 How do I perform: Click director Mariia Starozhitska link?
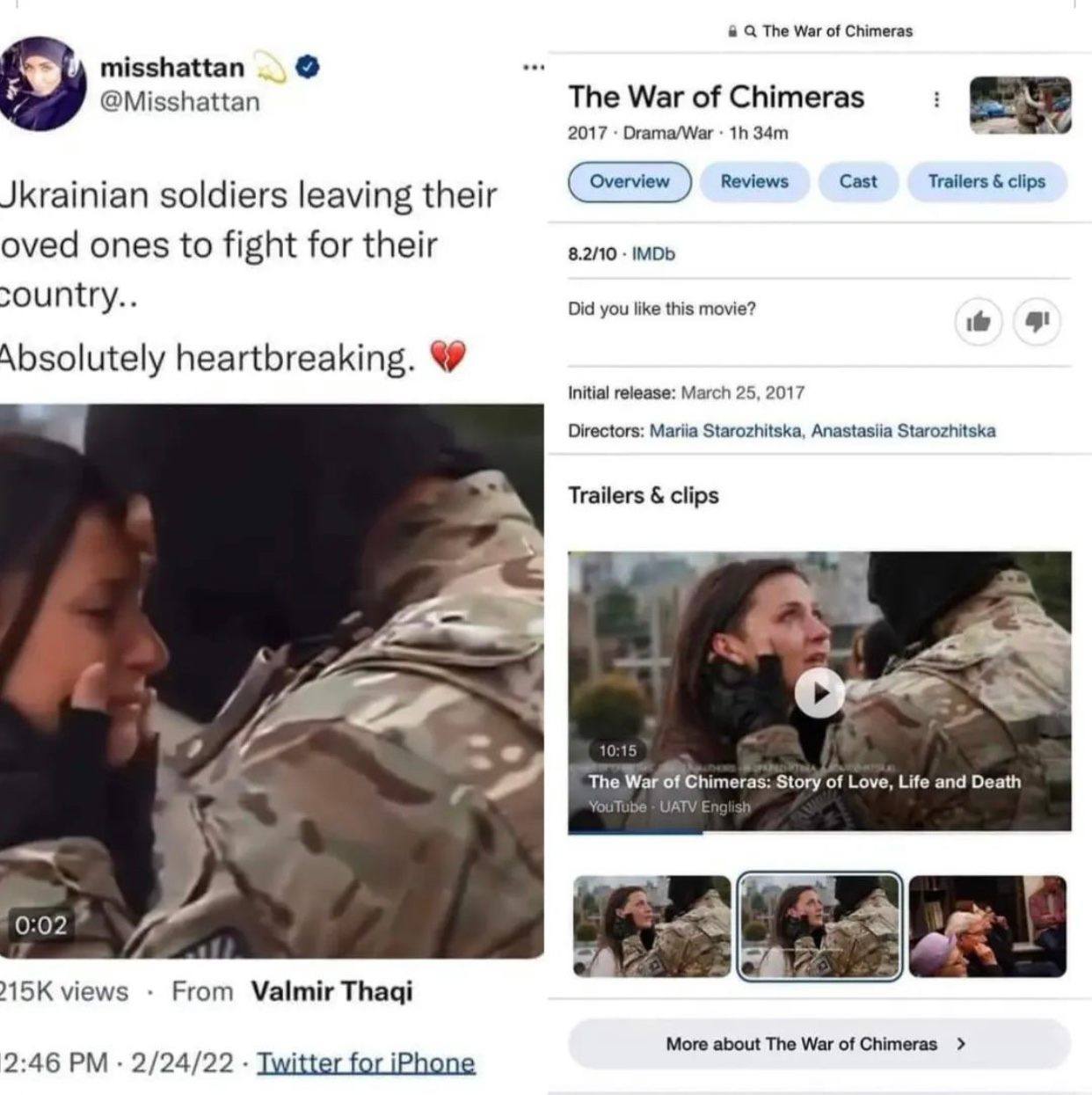[725, 431]
